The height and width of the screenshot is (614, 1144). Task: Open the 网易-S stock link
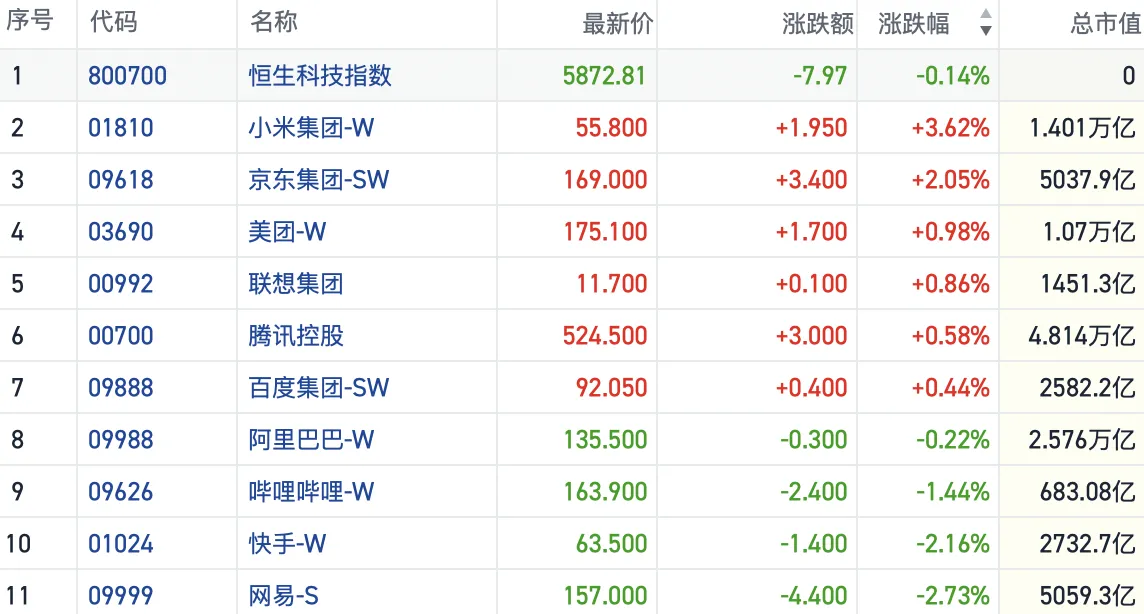[284, 596]
